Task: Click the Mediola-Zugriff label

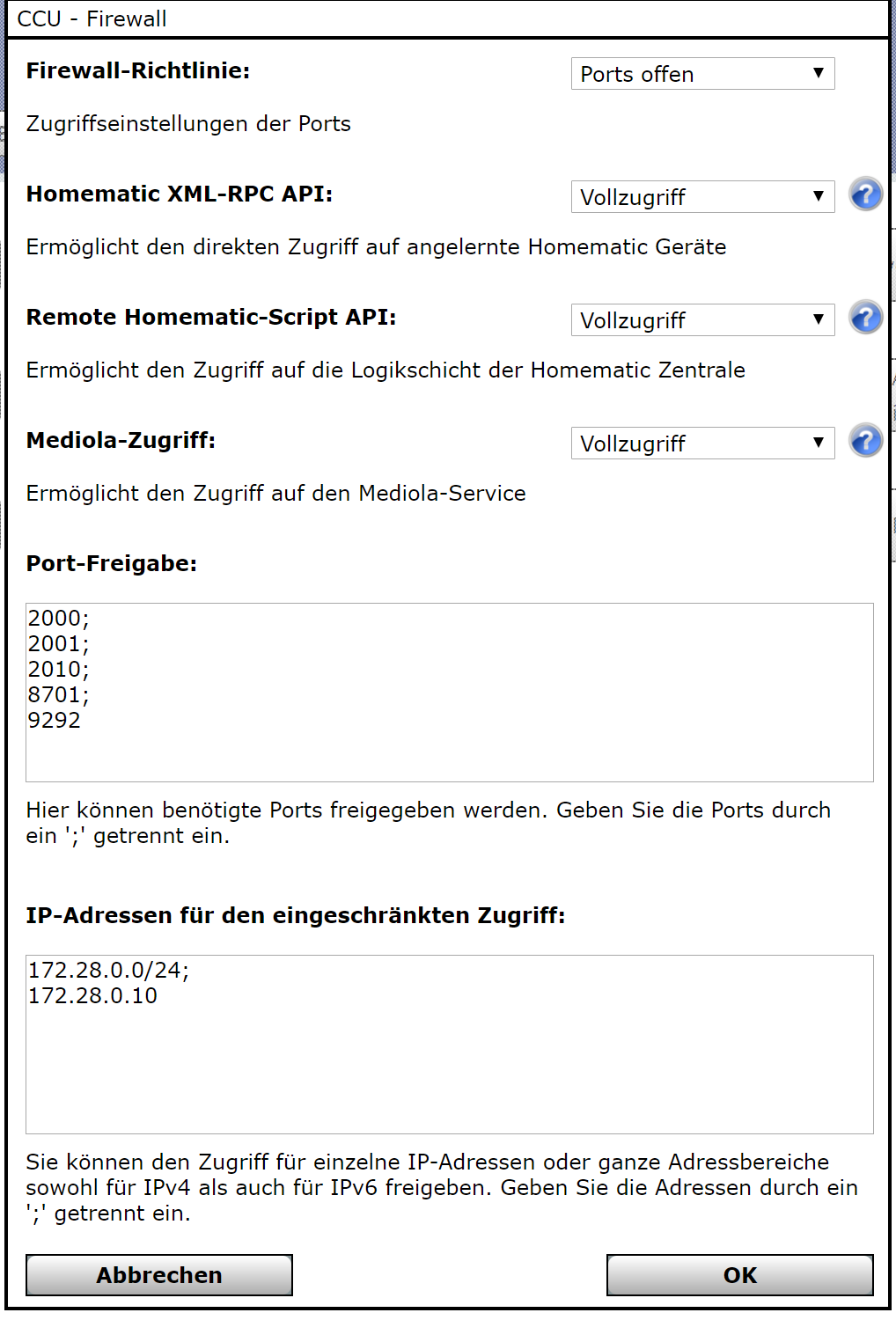Action: (121, 441)
